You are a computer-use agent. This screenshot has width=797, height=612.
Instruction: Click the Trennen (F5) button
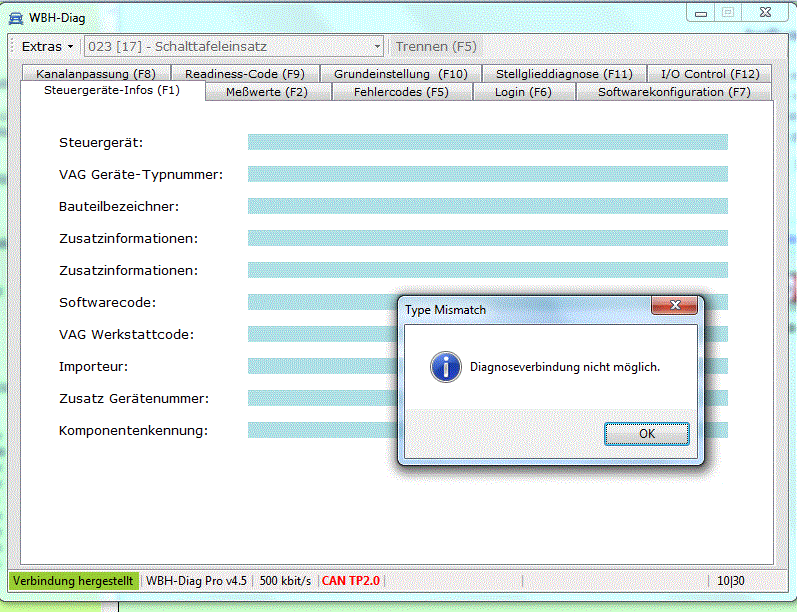point(436,46)
